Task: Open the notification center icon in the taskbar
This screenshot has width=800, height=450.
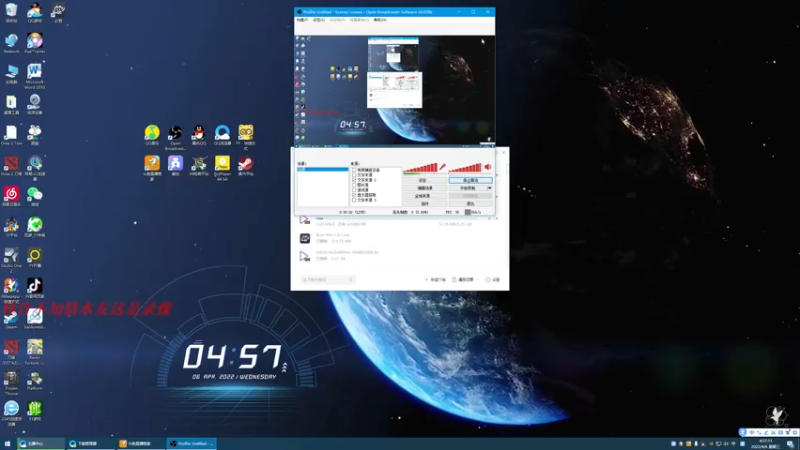Action: 790,444
